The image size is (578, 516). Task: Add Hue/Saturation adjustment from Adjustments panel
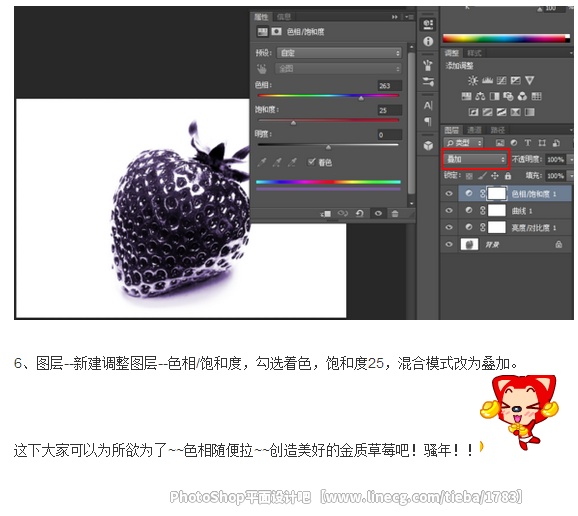click(x=466, y=97)
